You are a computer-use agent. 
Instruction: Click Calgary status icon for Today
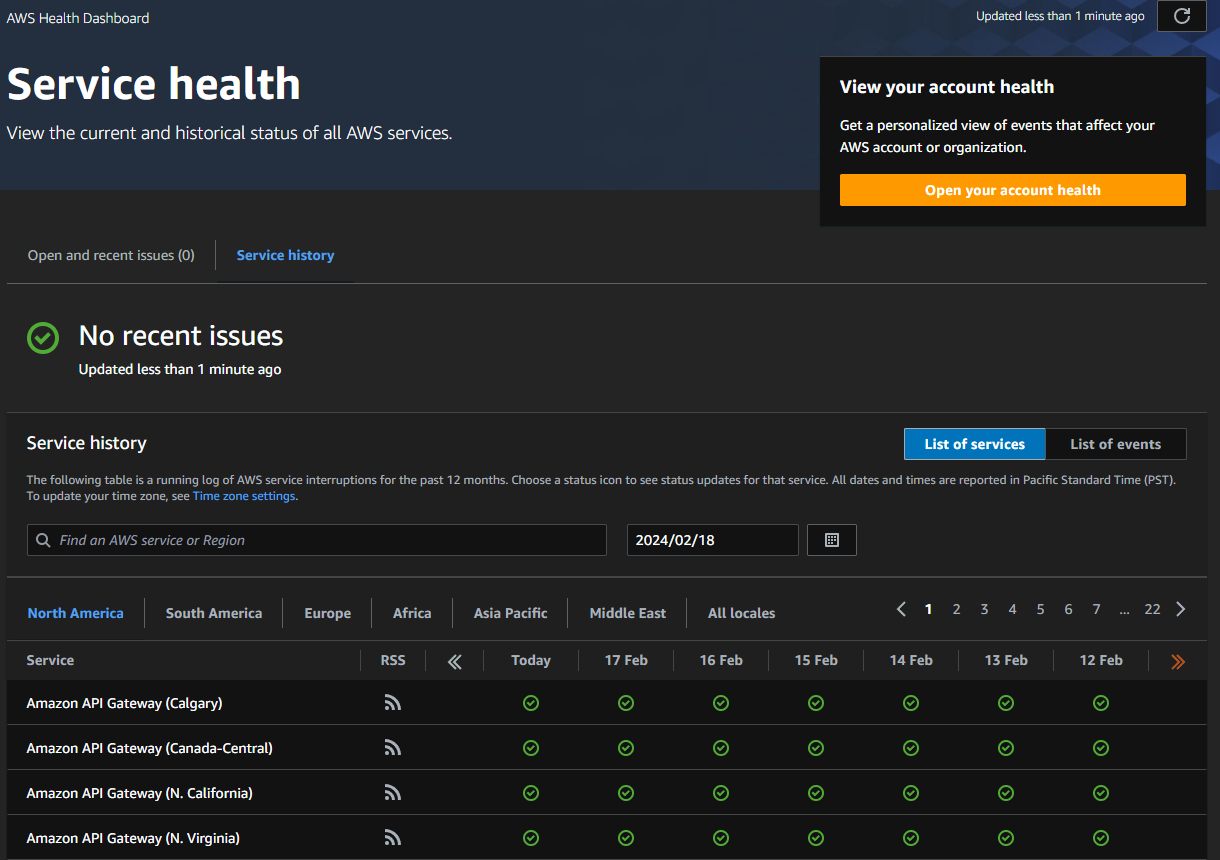tap(531, 703)
